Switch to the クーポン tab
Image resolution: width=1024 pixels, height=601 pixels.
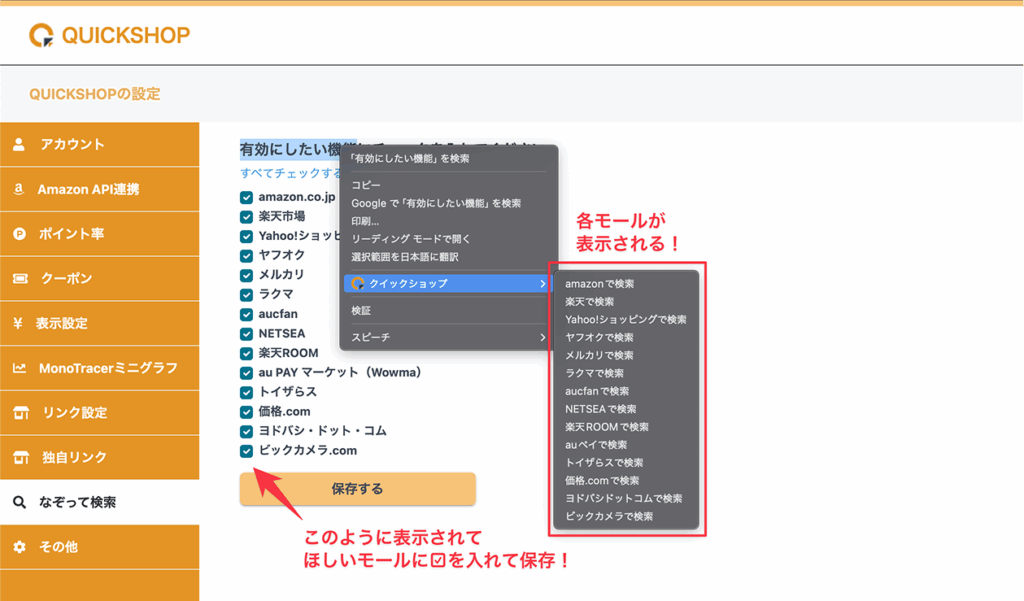coord(99,278)
